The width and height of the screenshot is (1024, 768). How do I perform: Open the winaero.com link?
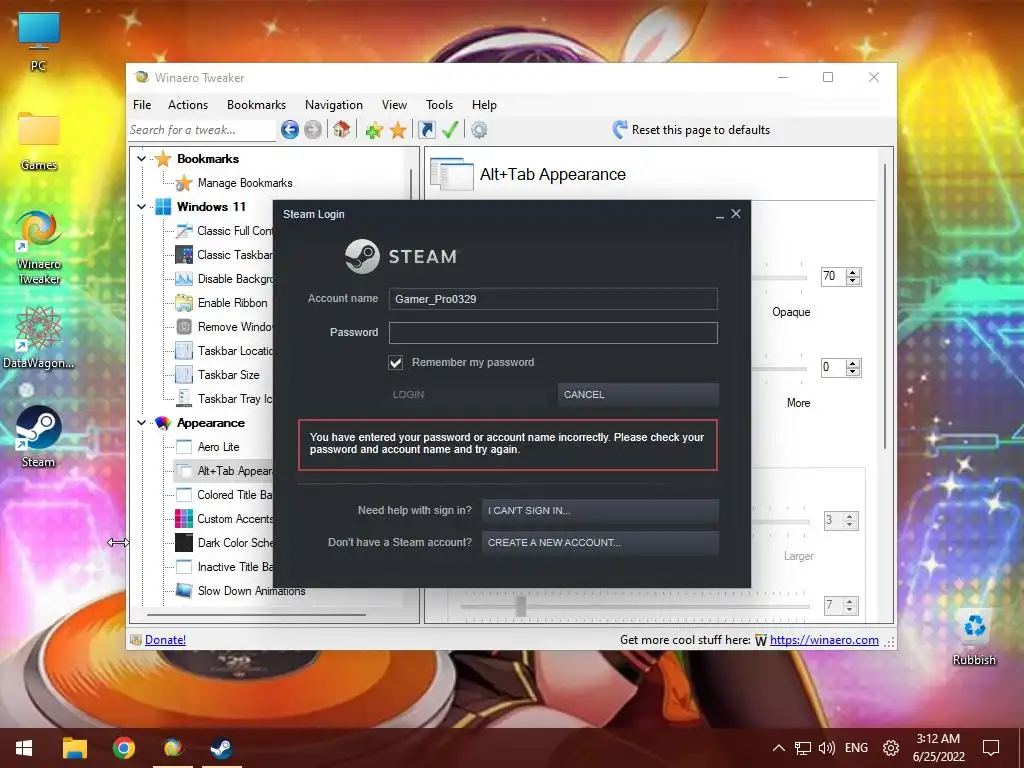pos(824,640)
